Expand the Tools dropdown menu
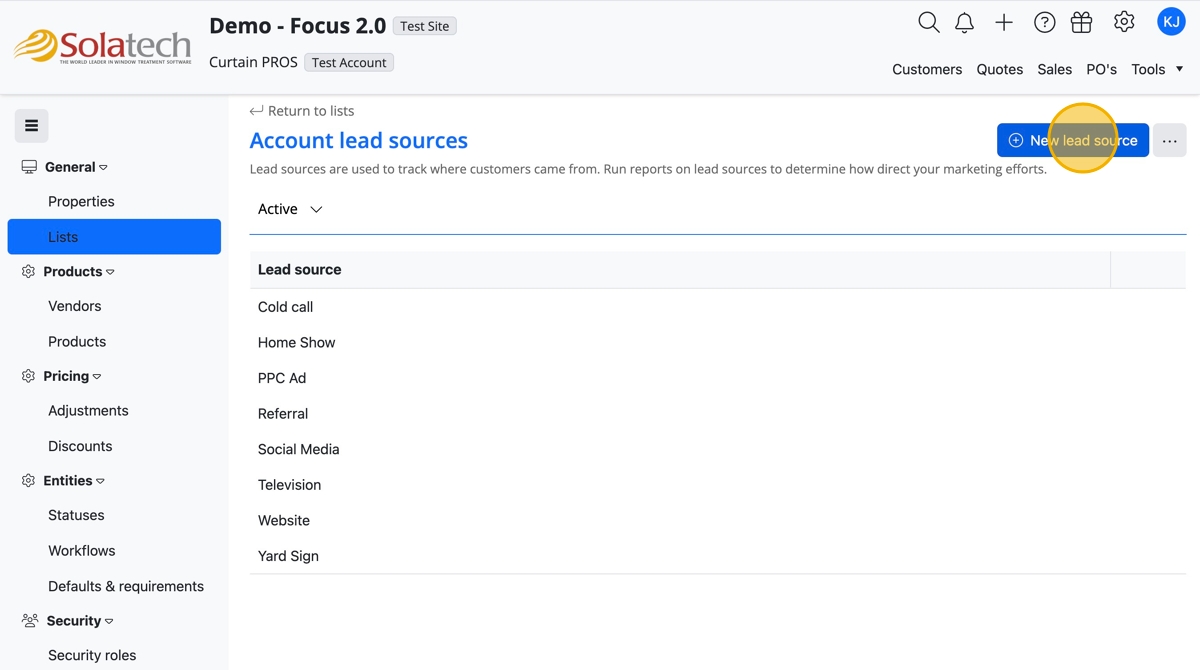Screen dimensions: 1200x670 click(x=1157, y=69)
